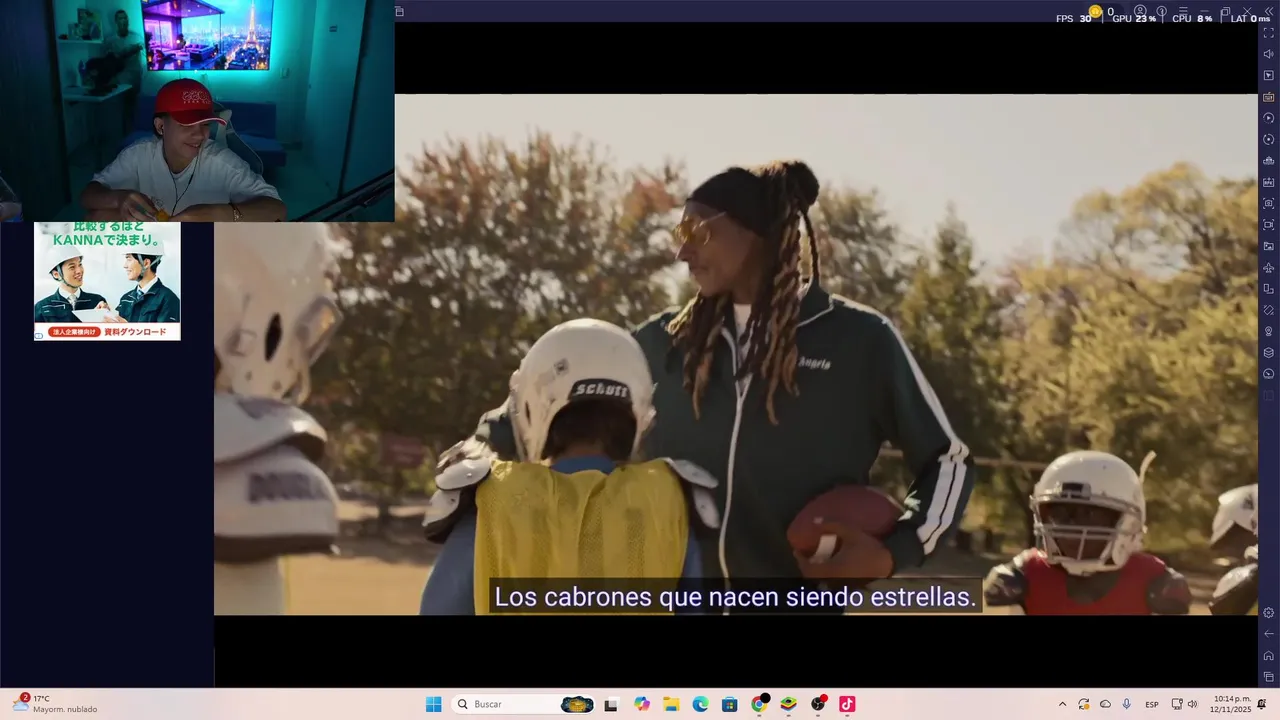Open the BlueStacks hamburger menu
The image size is (1280, 720).
coord(1183,11)
